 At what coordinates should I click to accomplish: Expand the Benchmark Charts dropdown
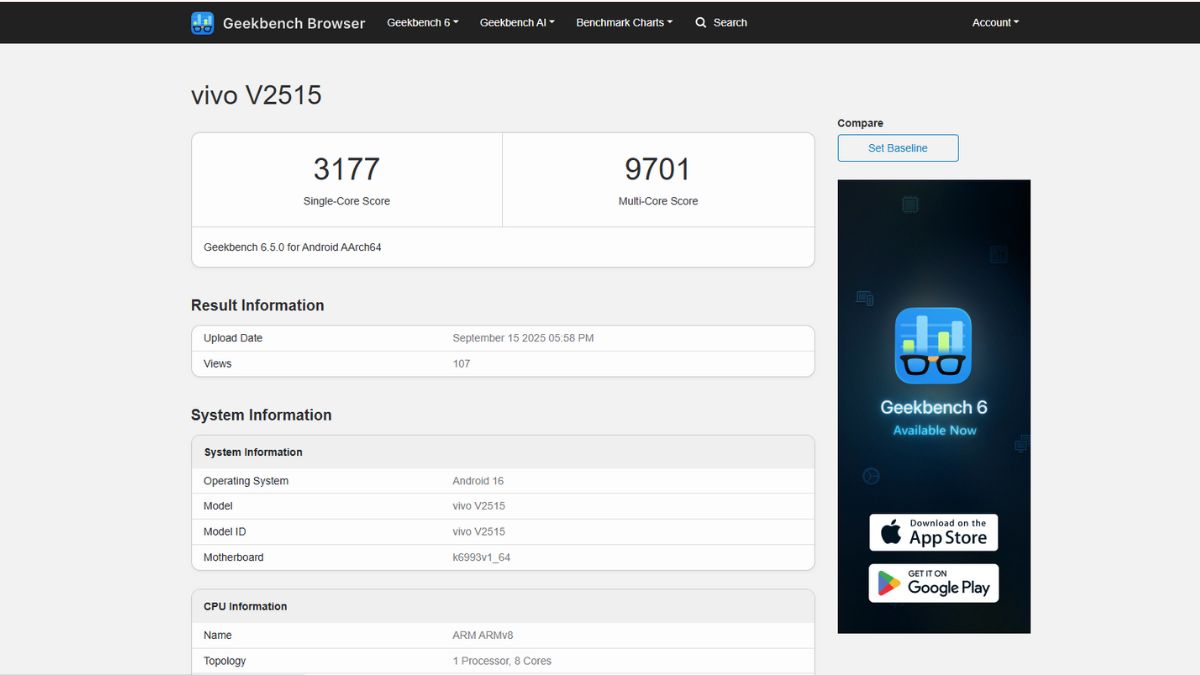623,22
